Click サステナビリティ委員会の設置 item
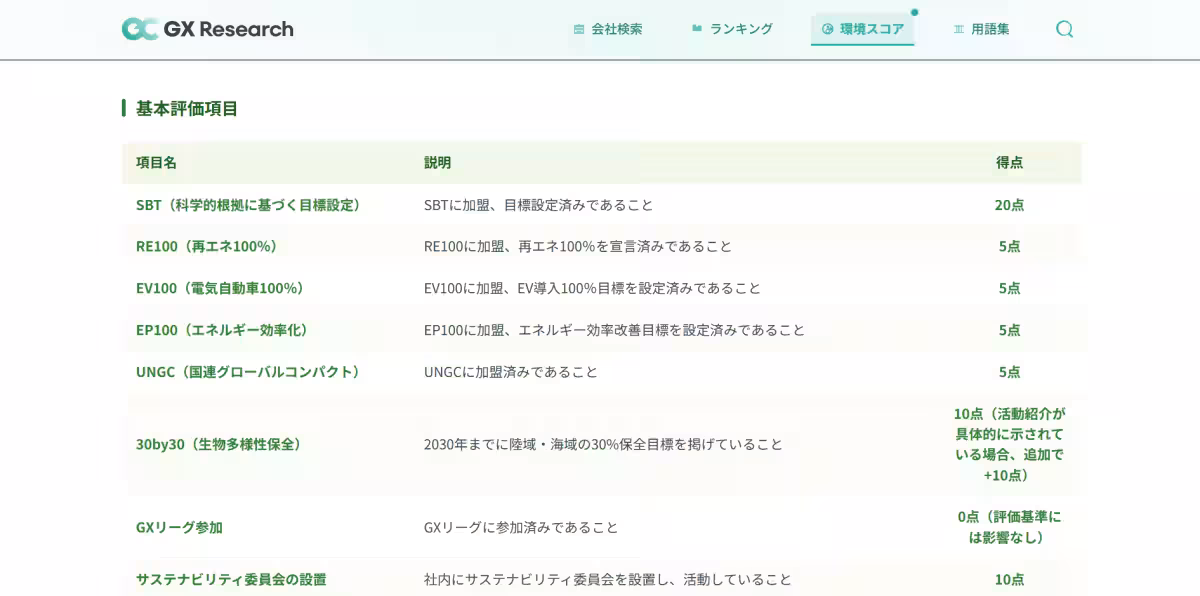The width and height of the screenshot is (1200, 596). pyautogui.click(x=231, y=579)
